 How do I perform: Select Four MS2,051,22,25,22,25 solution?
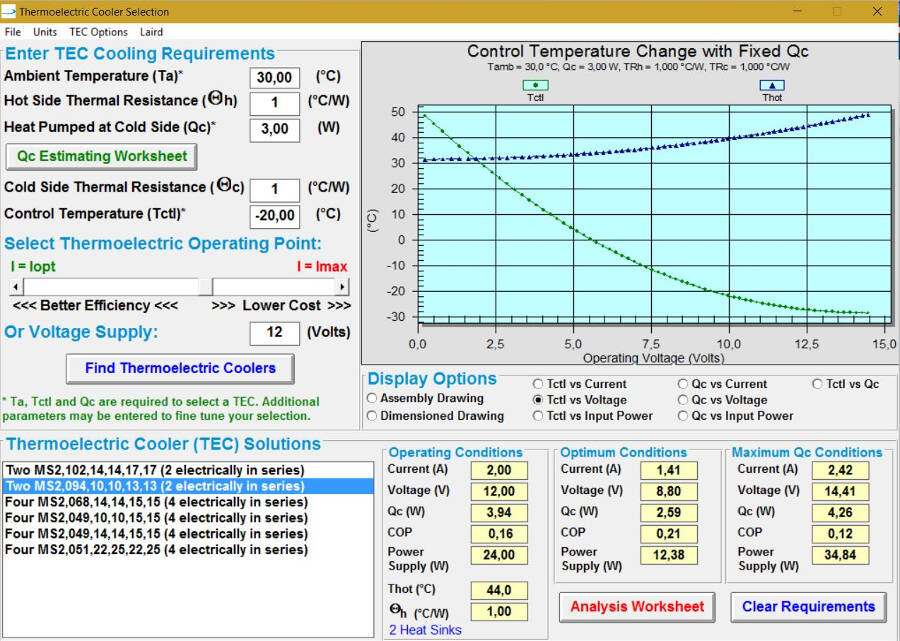coord(188,550)
